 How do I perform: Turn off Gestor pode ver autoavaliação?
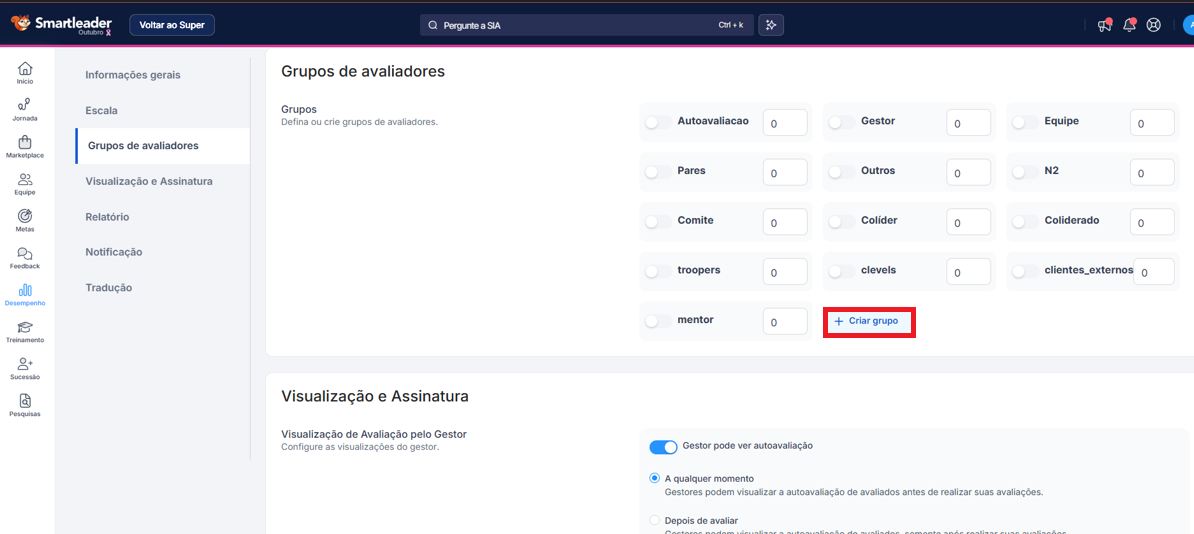click(x=663, y=447)
